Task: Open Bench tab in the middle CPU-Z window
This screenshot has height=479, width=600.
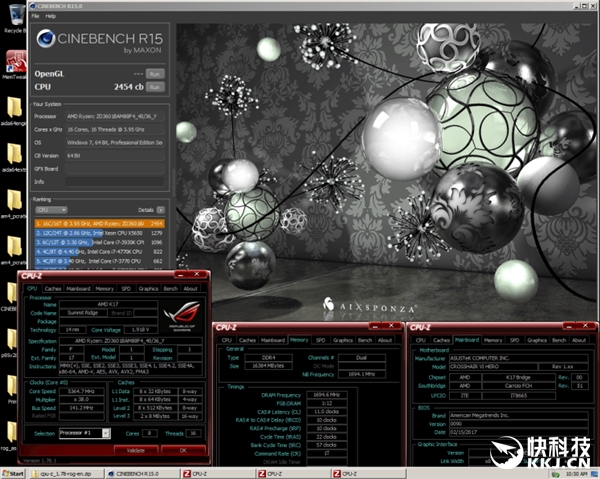Action: click(x=365, y=340)
